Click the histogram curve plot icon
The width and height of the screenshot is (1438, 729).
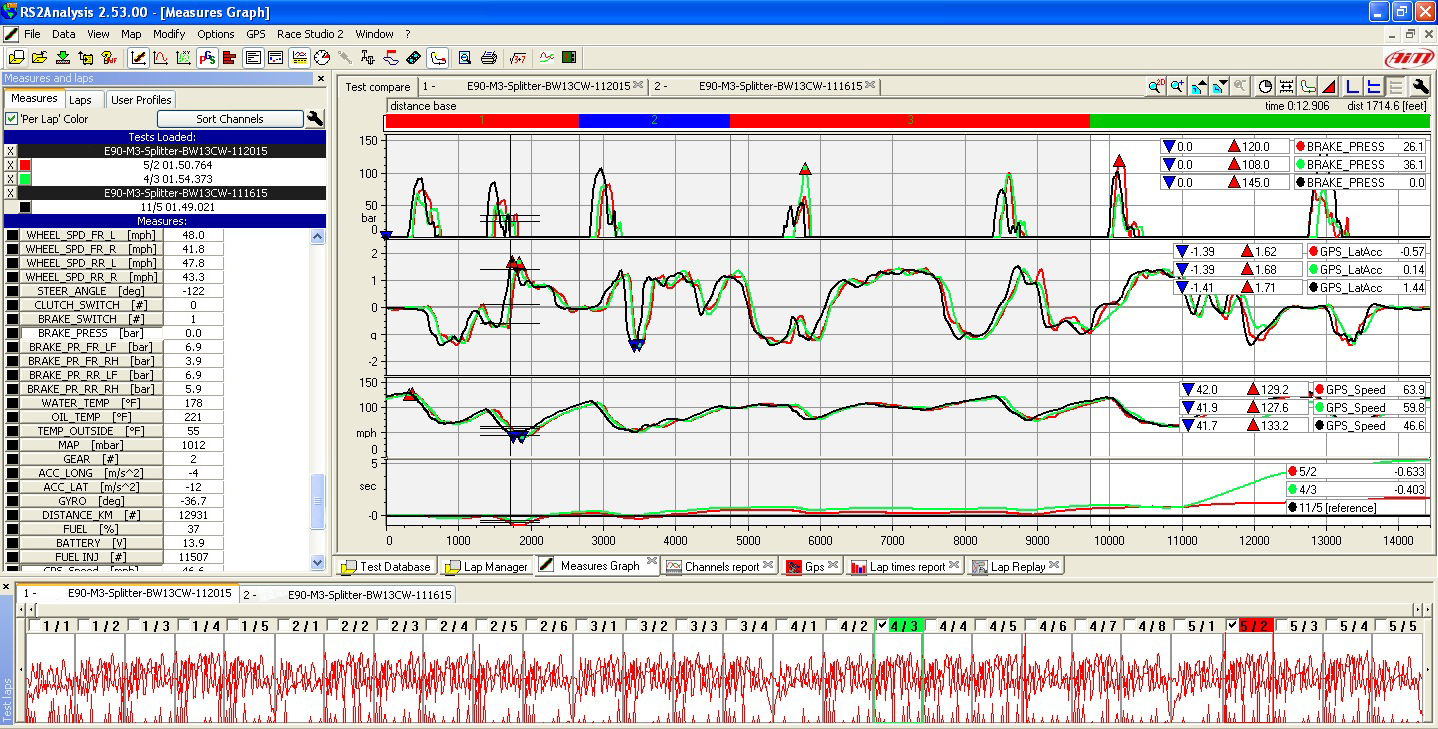(161, 57)
